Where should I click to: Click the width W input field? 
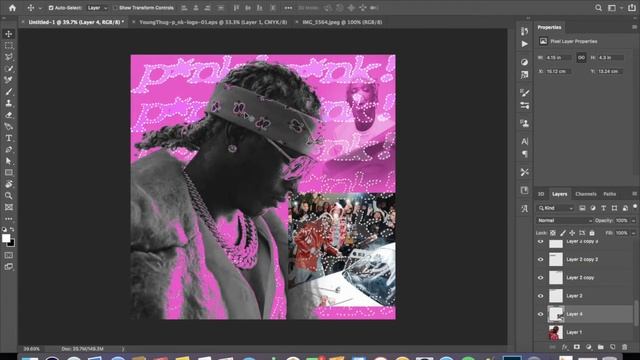click(x=558, y=58)
